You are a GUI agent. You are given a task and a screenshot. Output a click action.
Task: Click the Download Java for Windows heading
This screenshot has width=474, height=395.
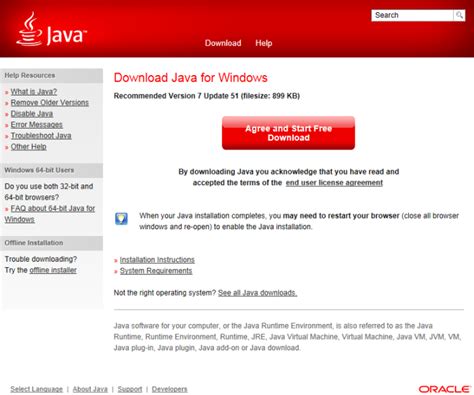191,78
